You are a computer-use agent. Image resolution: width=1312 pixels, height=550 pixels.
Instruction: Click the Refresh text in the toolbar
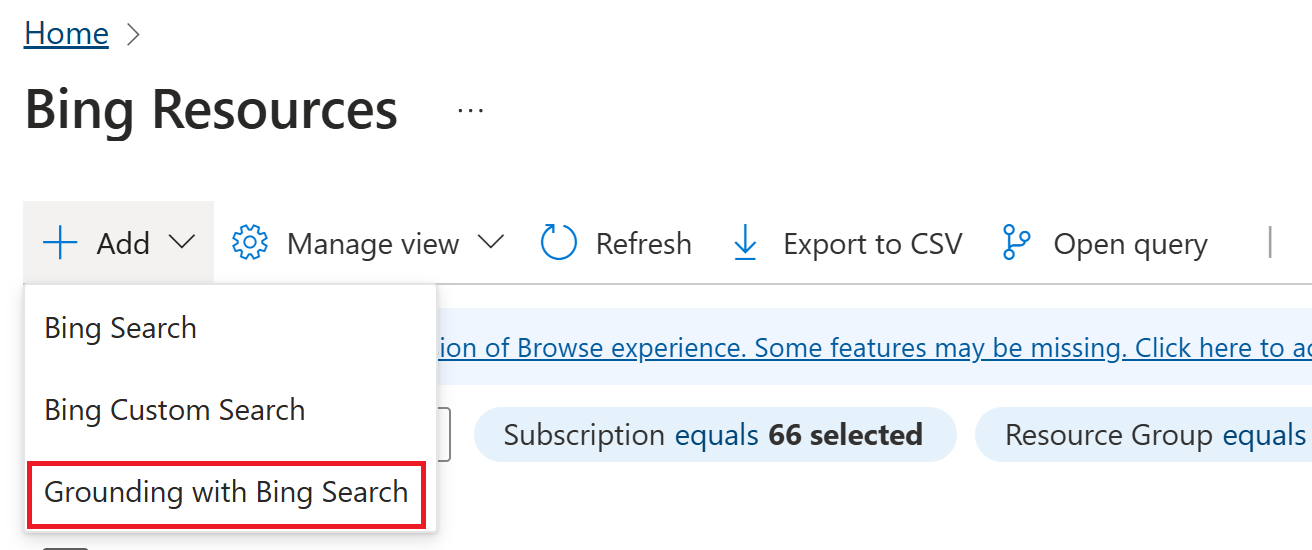[x=643, y=244]
